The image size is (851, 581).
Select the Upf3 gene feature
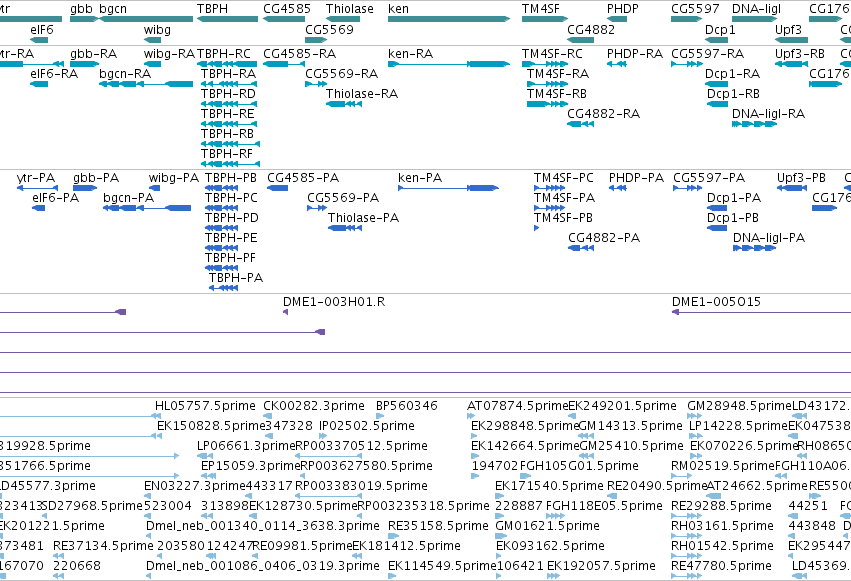tap(791, 40)
